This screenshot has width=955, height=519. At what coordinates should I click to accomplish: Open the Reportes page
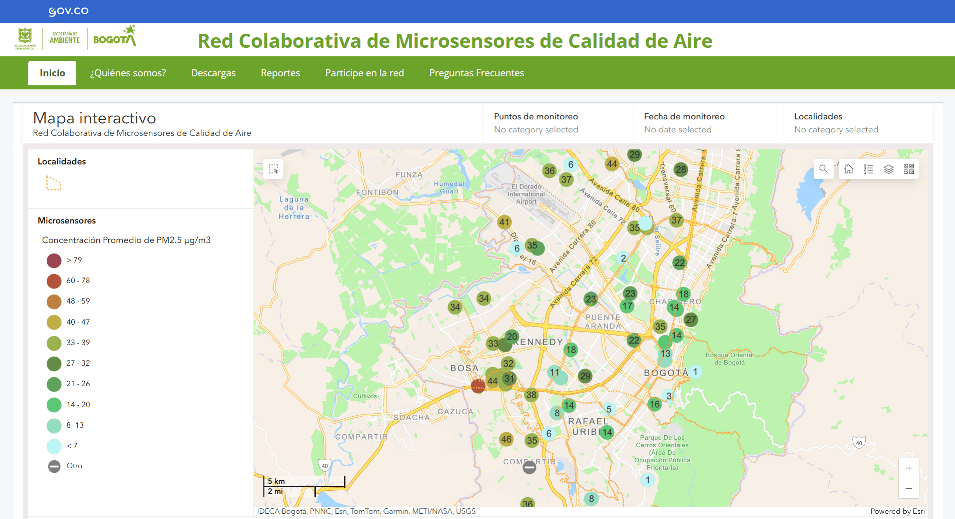[x=280, y=73]
